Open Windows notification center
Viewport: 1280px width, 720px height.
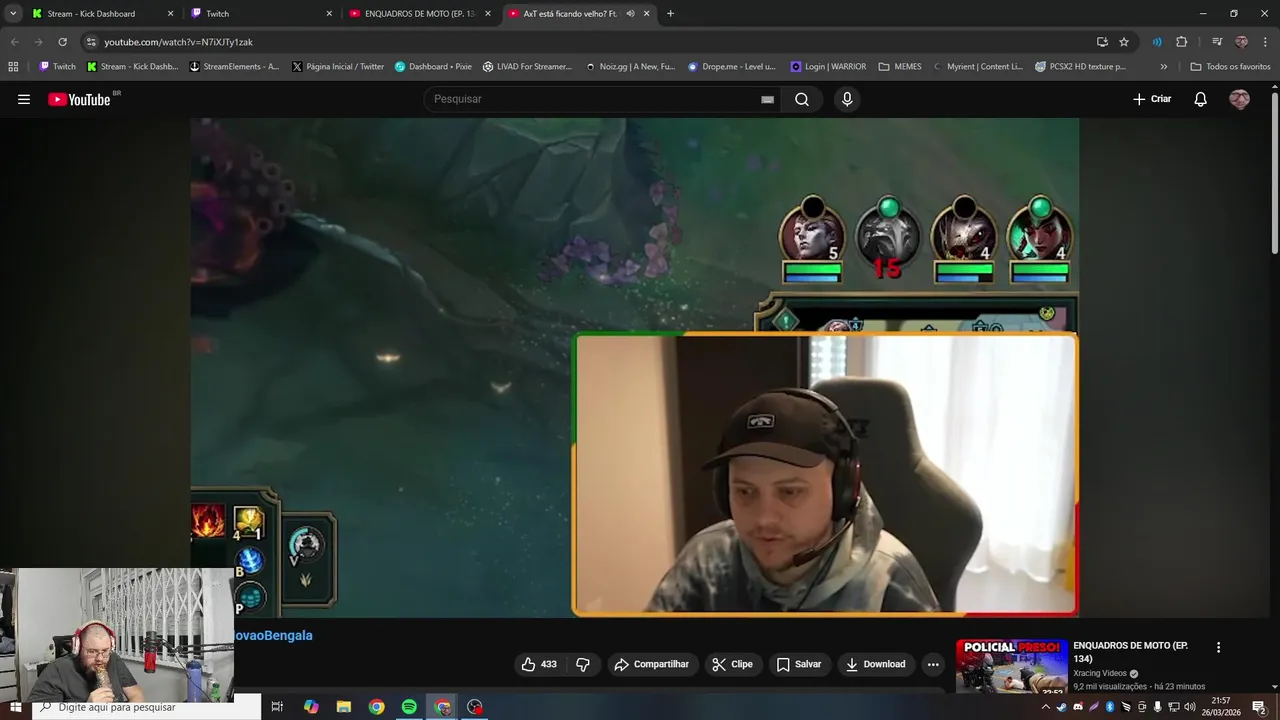[x=1259, y=707]
